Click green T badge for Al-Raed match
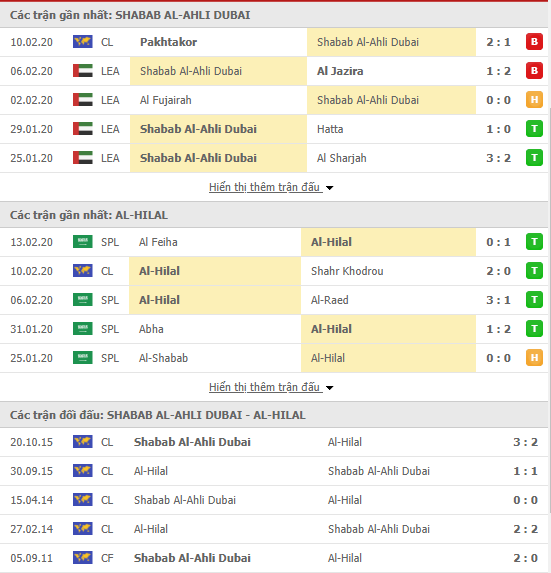The width and height of the screenshot is (551, 573). (x=534, y=300)
